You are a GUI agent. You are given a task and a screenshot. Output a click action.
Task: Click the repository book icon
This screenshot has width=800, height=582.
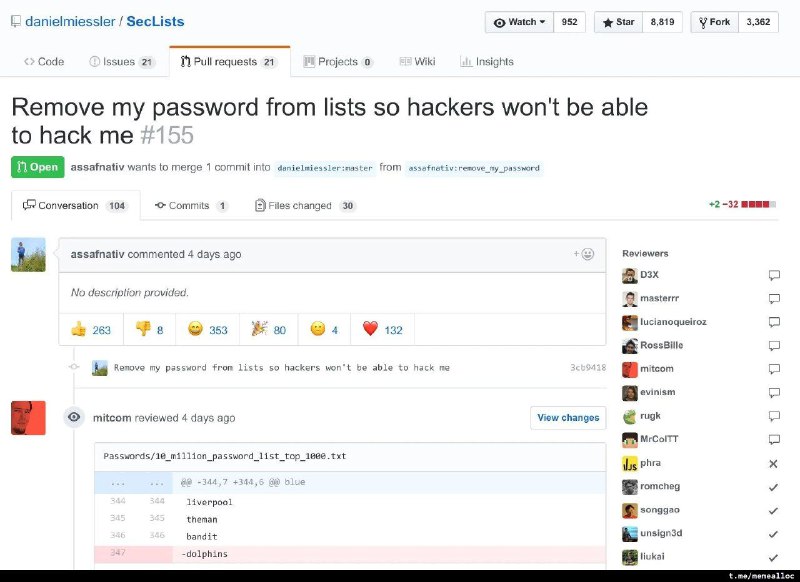tap(16, 21)
